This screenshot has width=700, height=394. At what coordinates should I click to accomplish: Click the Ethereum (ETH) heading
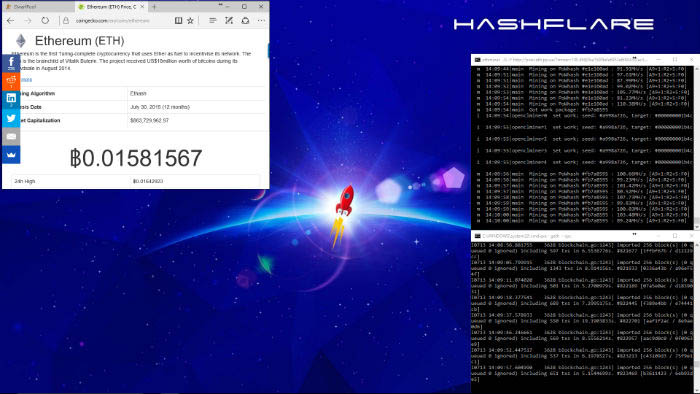click(x=79, y=41)
